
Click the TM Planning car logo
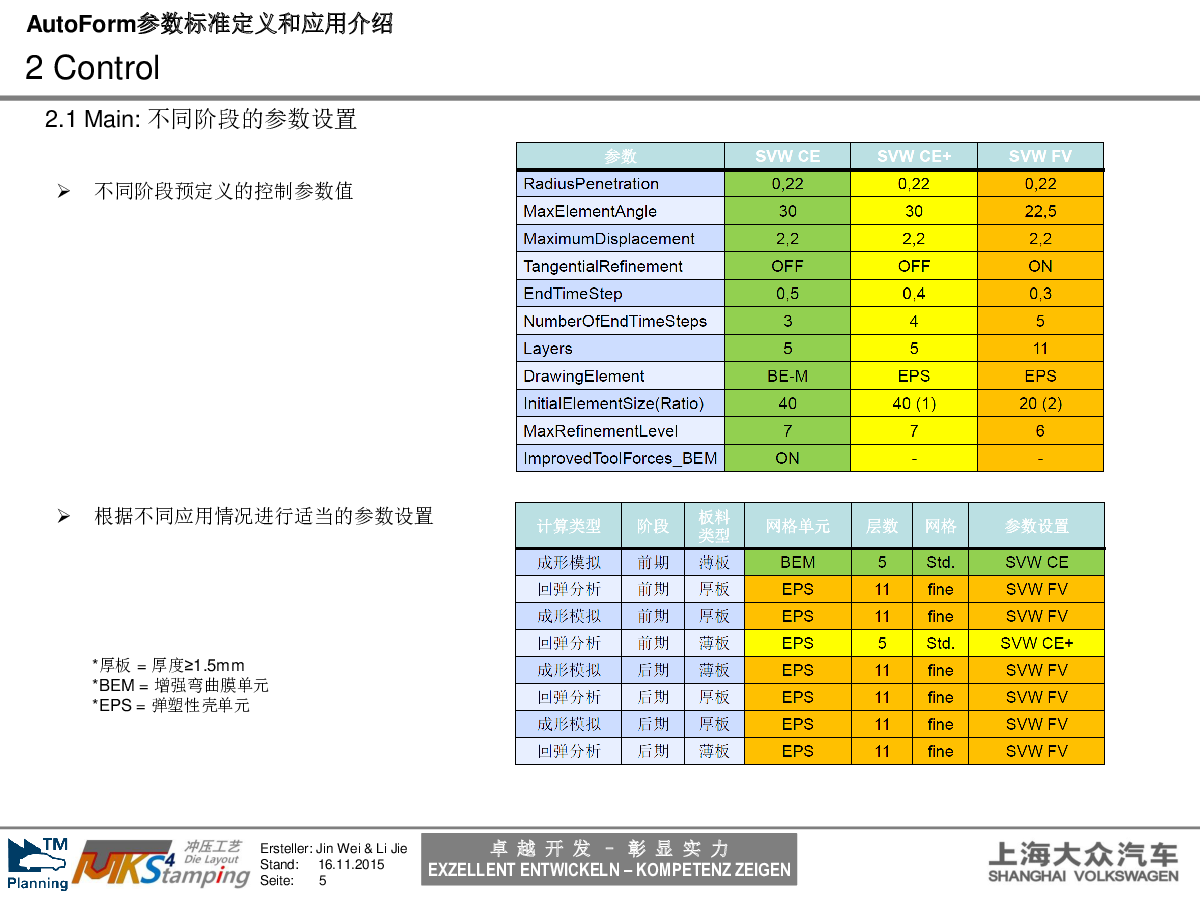(38, 864)
